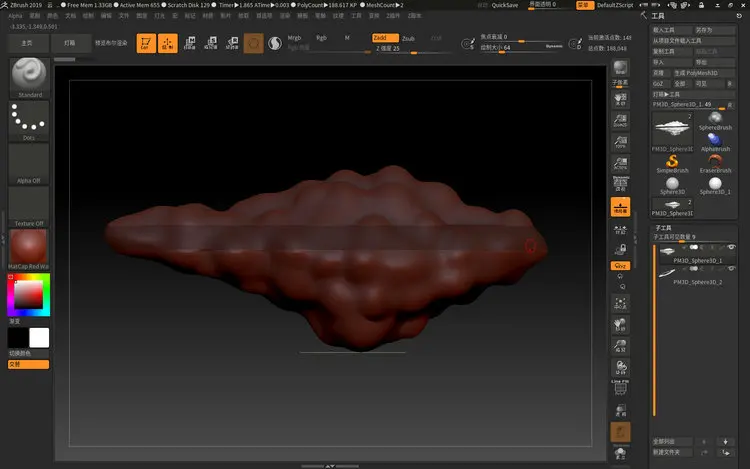This screenshot has width=750, height=469.
Task: Select the SphereBrush tool
Action: 714,121
